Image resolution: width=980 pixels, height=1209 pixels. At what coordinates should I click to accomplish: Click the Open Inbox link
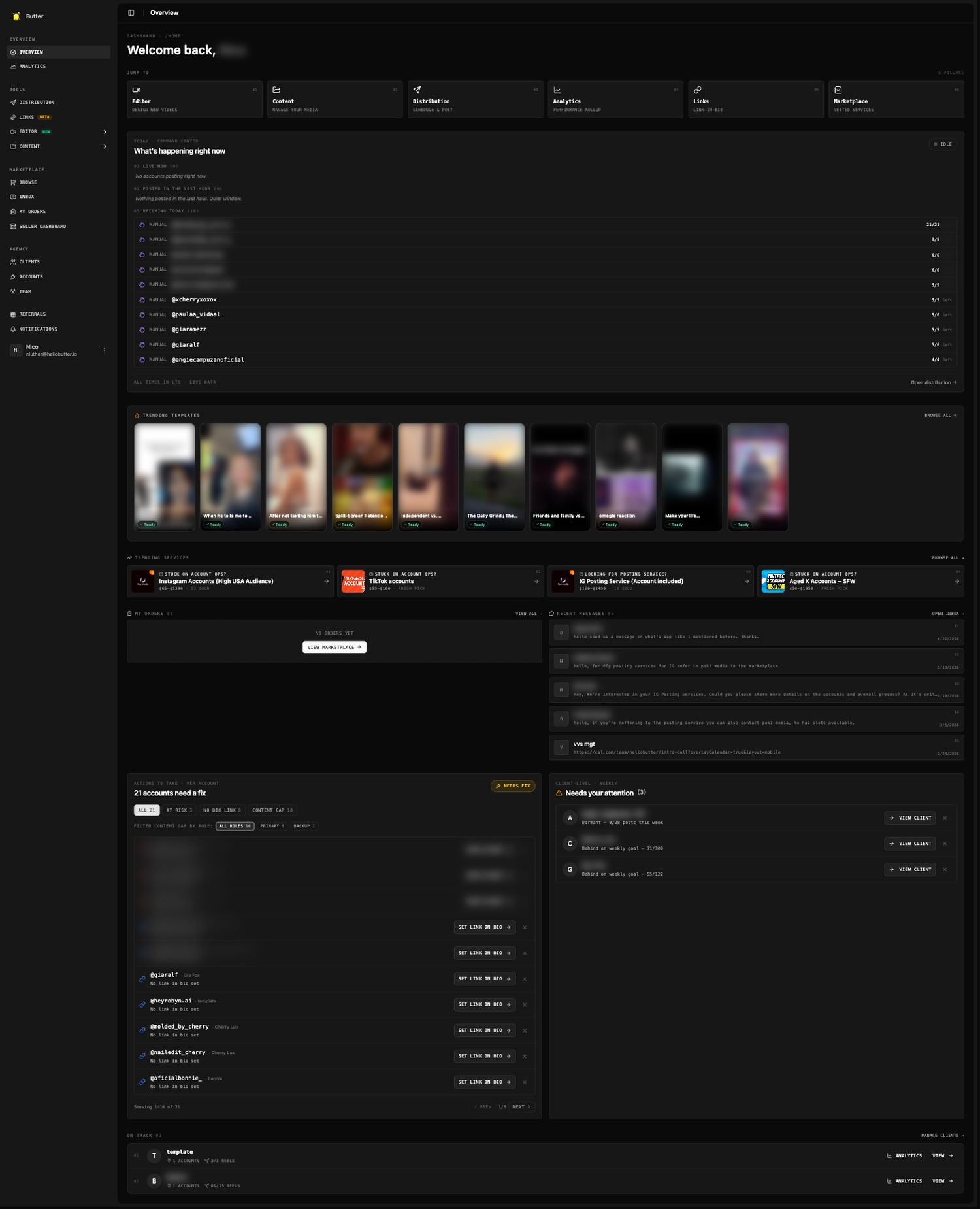click(x=948, y=614)
